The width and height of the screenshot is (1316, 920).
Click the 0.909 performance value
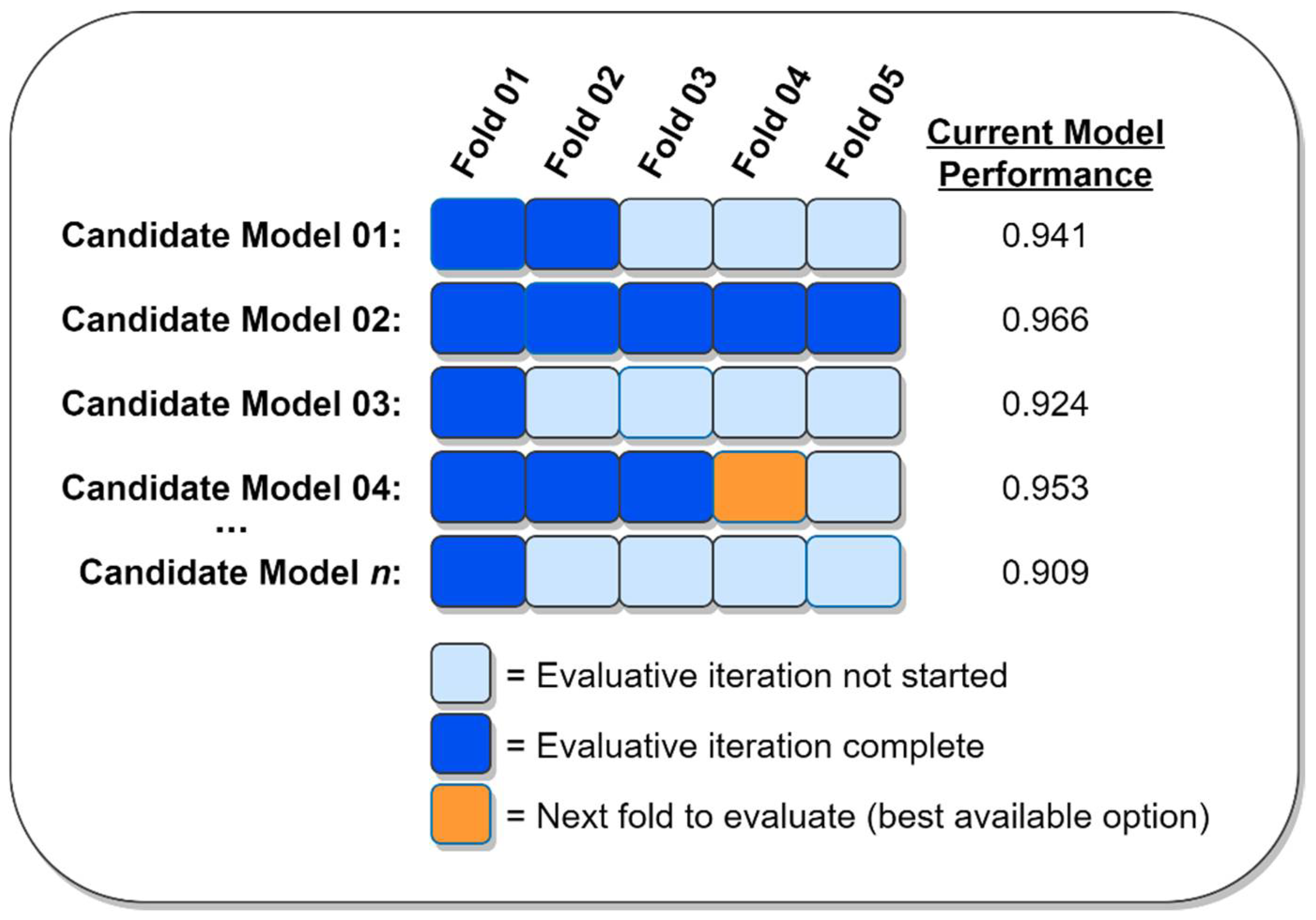point(1044,572)
